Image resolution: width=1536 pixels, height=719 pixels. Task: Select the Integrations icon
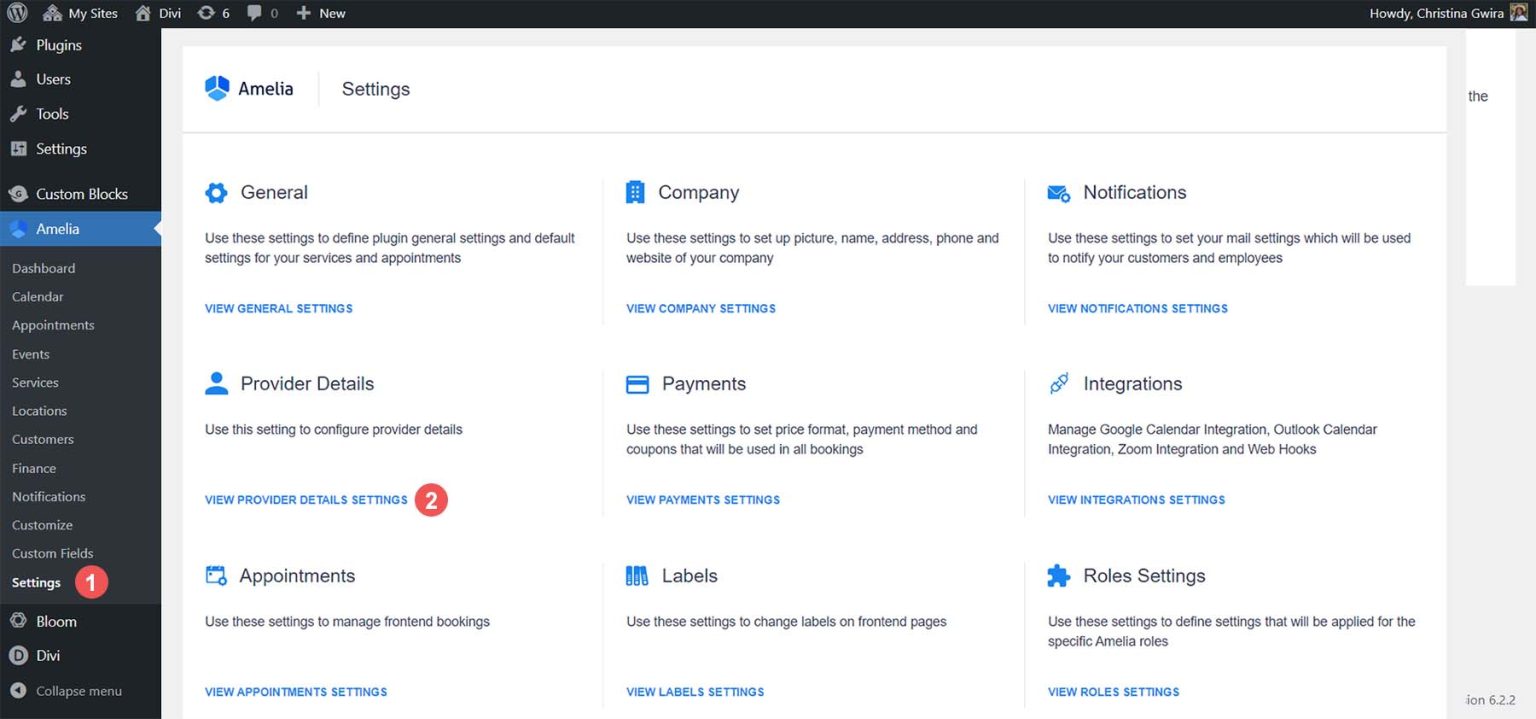pos(1058,383)
